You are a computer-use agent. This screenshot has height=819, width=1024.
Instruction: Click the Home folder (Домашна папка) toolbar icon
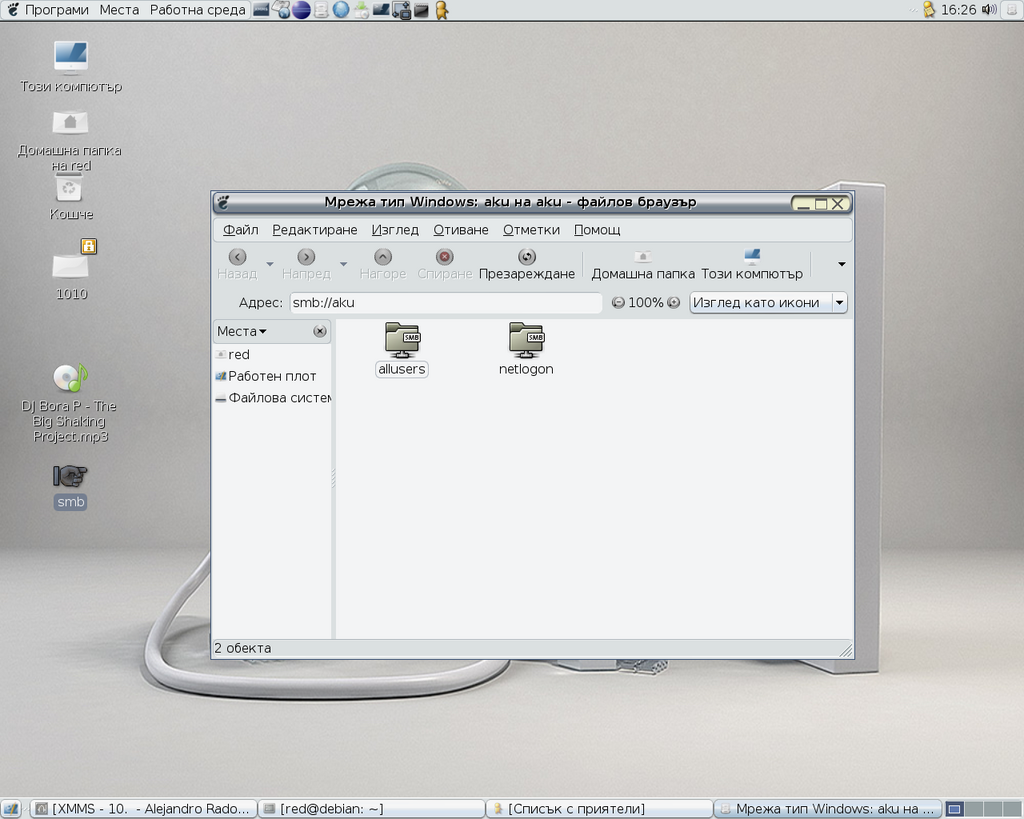click(643, 257)
